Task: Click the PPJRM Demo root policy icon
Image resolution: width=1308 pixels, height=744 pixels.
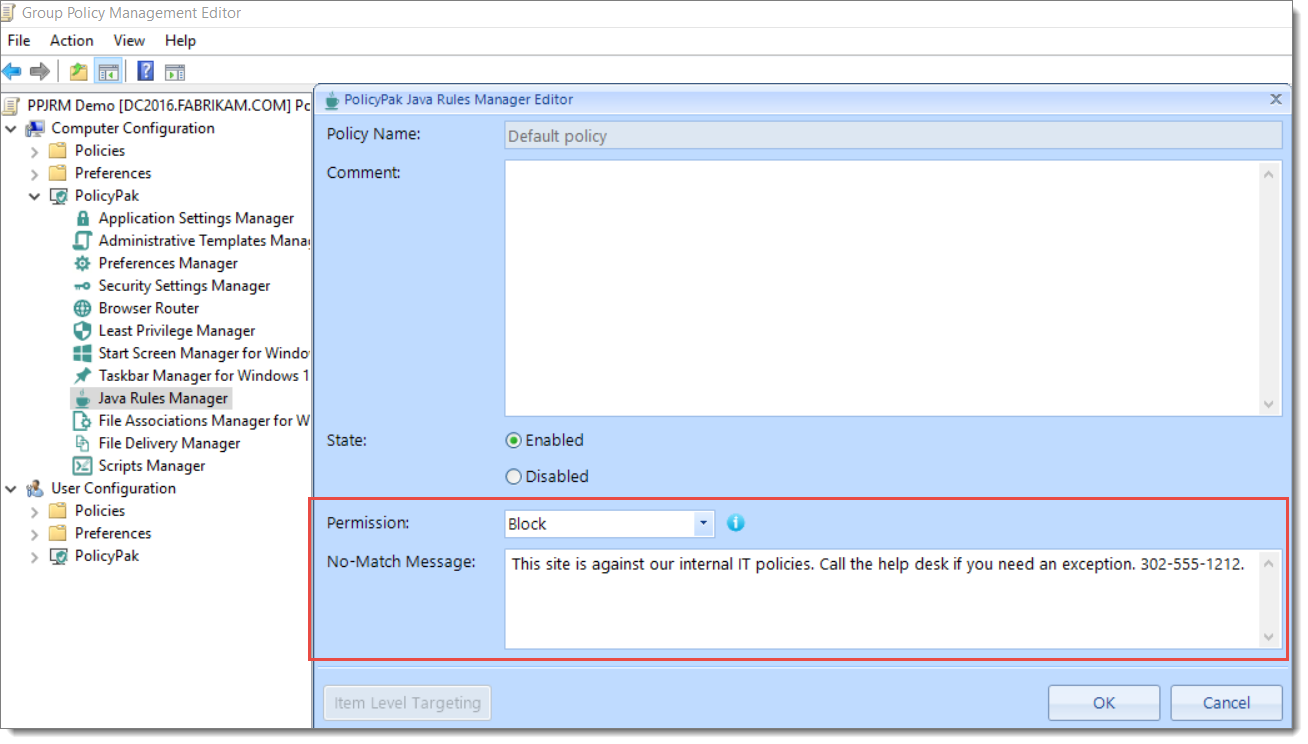Action: coord(12,105)
